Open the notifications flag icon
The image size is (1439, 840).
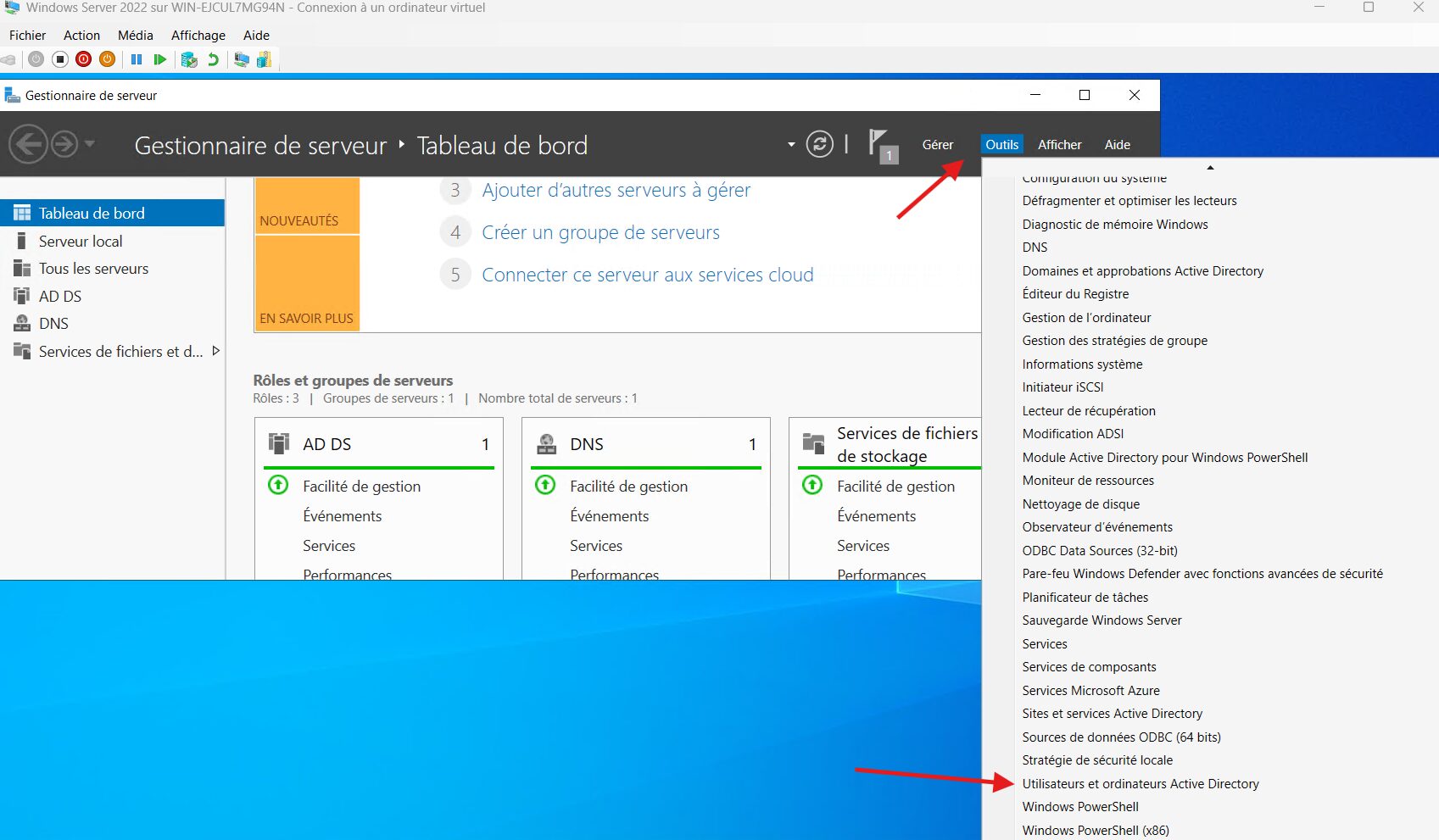(882, 146)
